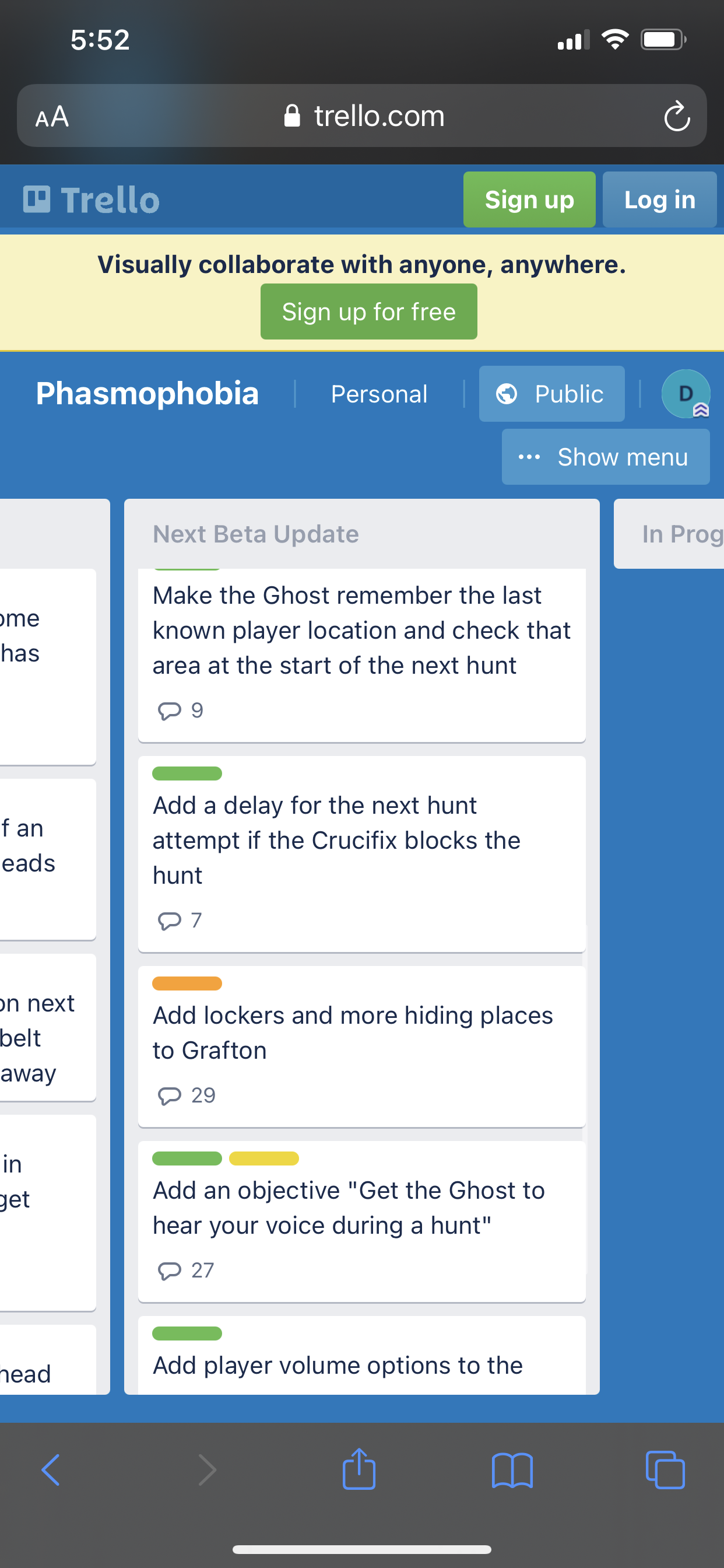Tap the Safari share icon
The height and width of the screenshot is (1568, 724).
[x=359, y=1469]
